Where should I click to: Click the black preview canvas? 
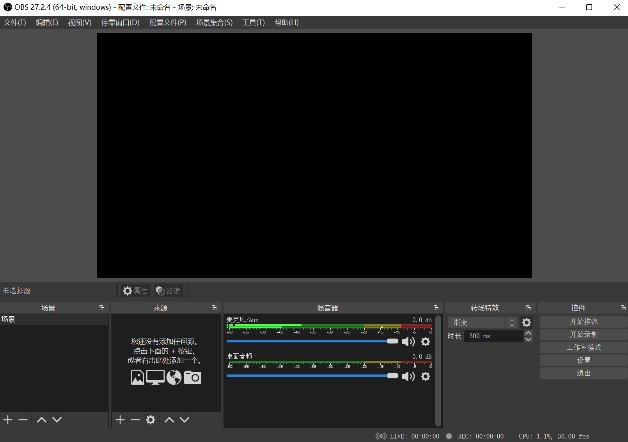pos(314,155)
